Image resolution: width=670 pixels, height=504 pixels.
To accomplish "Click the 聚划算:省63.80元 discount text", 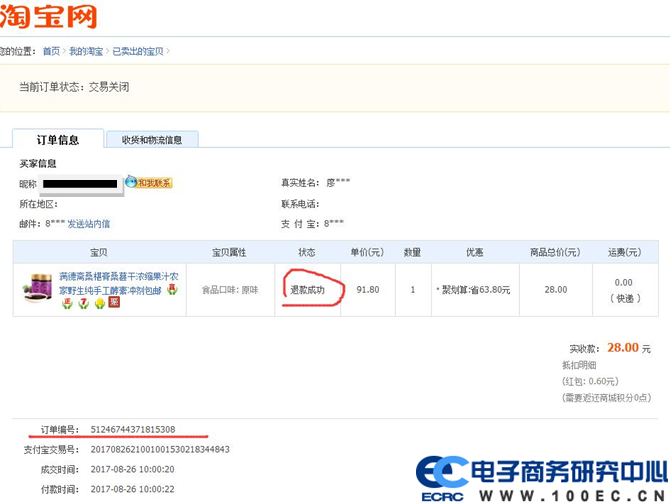I will (476, 290).
